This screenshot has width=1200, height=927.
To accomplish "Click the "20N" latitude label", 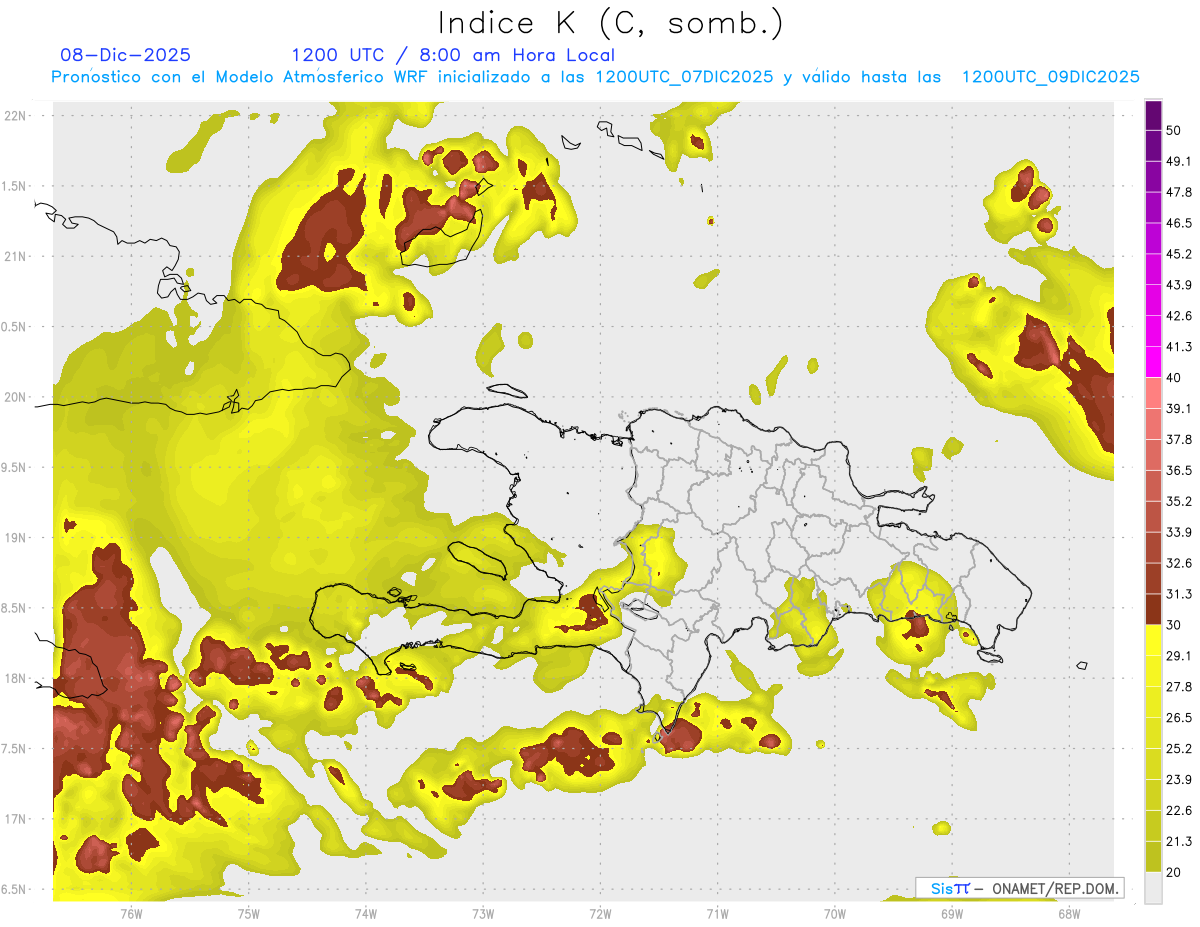I will tap(15, 397).
